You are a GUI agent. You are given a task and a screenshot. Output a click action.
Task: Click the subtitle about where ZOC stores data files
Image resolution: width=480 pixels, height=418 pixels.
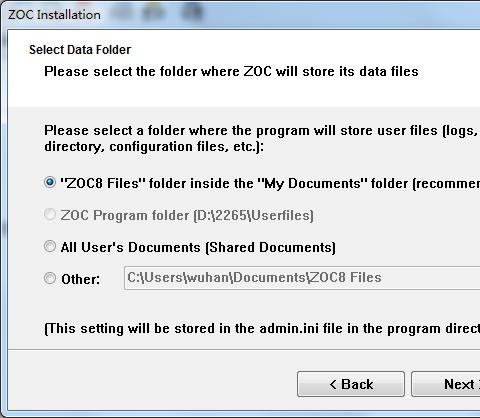231,71
